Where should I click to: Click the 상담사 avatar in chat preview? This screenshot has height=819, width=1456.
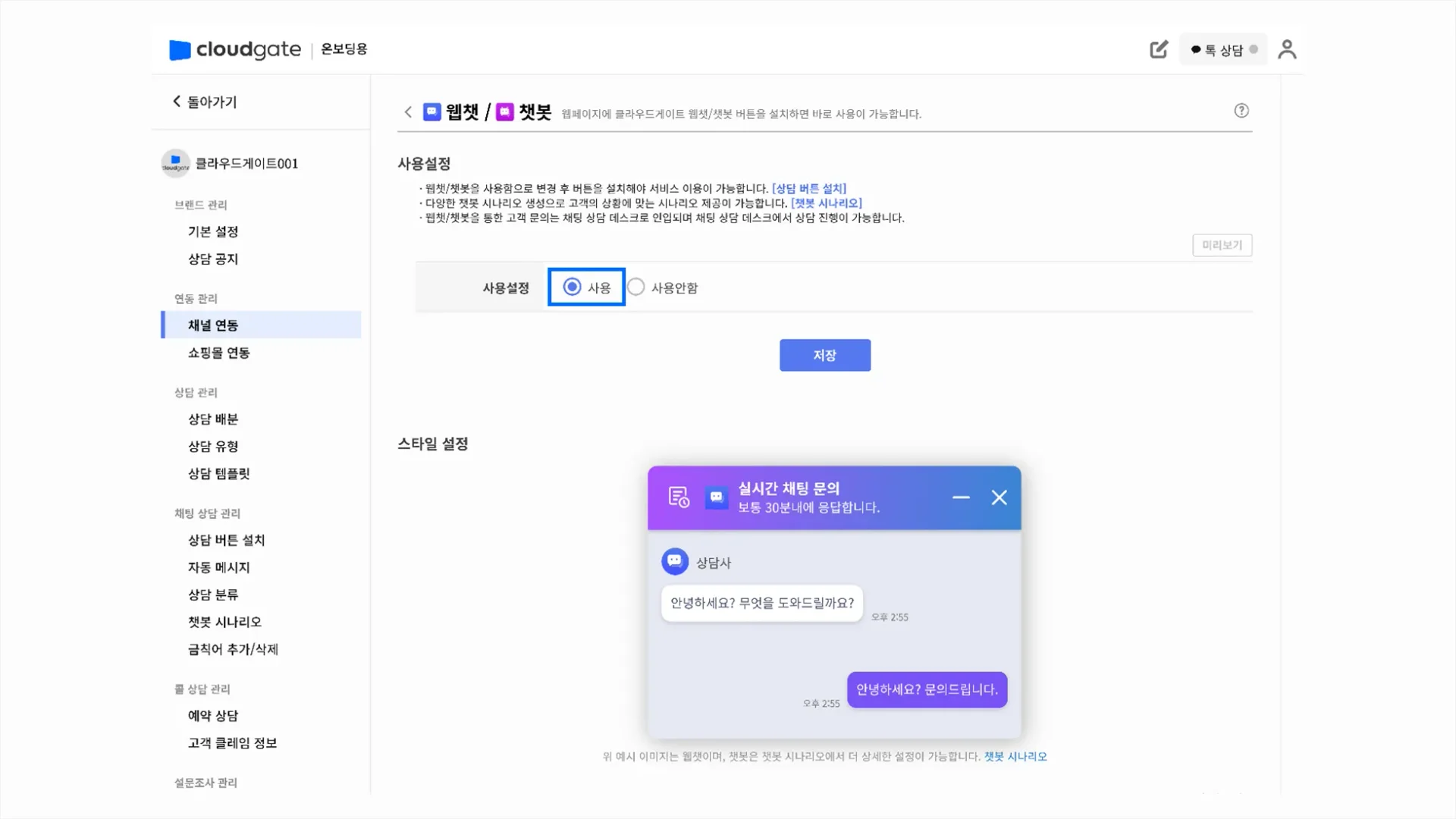(675, 562)
